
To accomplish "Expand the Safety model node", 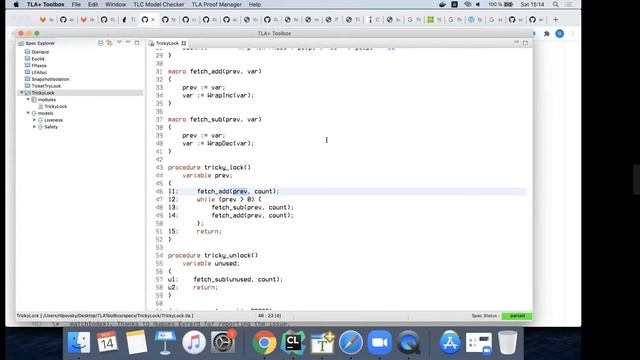I will click(34, 127).
